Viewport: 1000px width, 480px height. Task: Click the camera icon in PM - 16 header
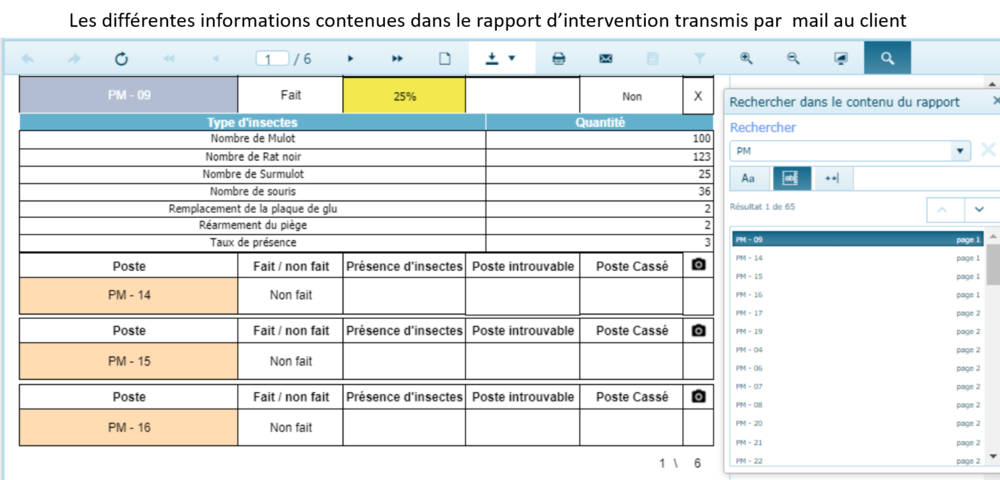pyautogui.click(x=698, y=396)
